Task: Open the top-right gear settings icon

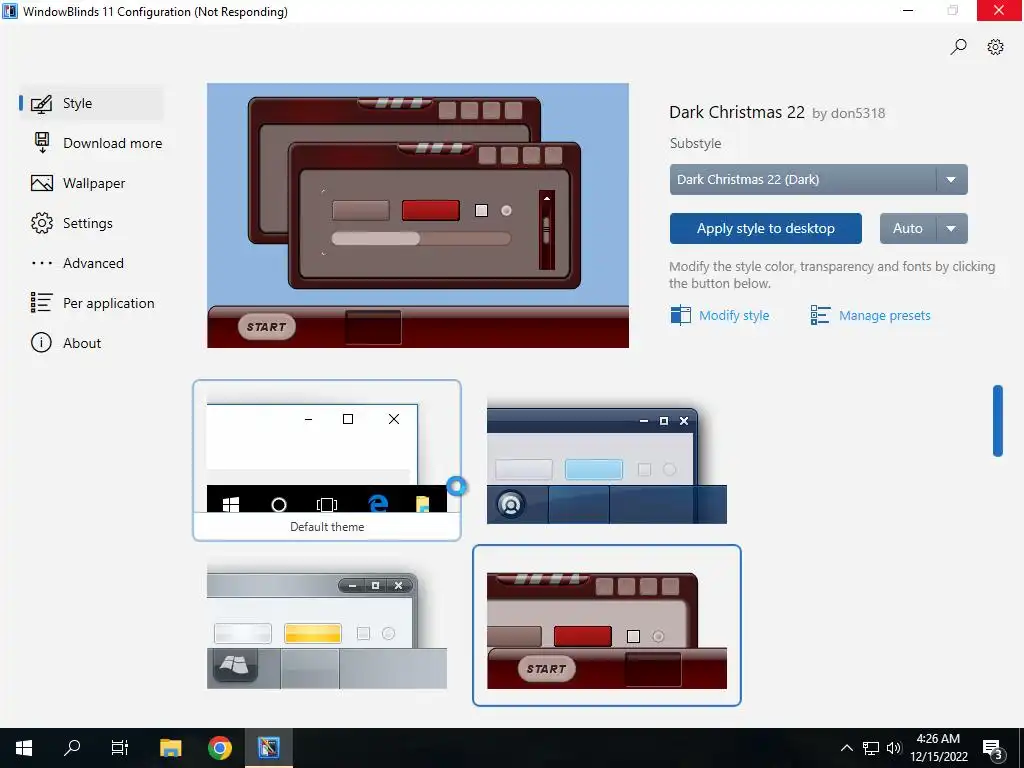Action: click(x=995, y=47)
